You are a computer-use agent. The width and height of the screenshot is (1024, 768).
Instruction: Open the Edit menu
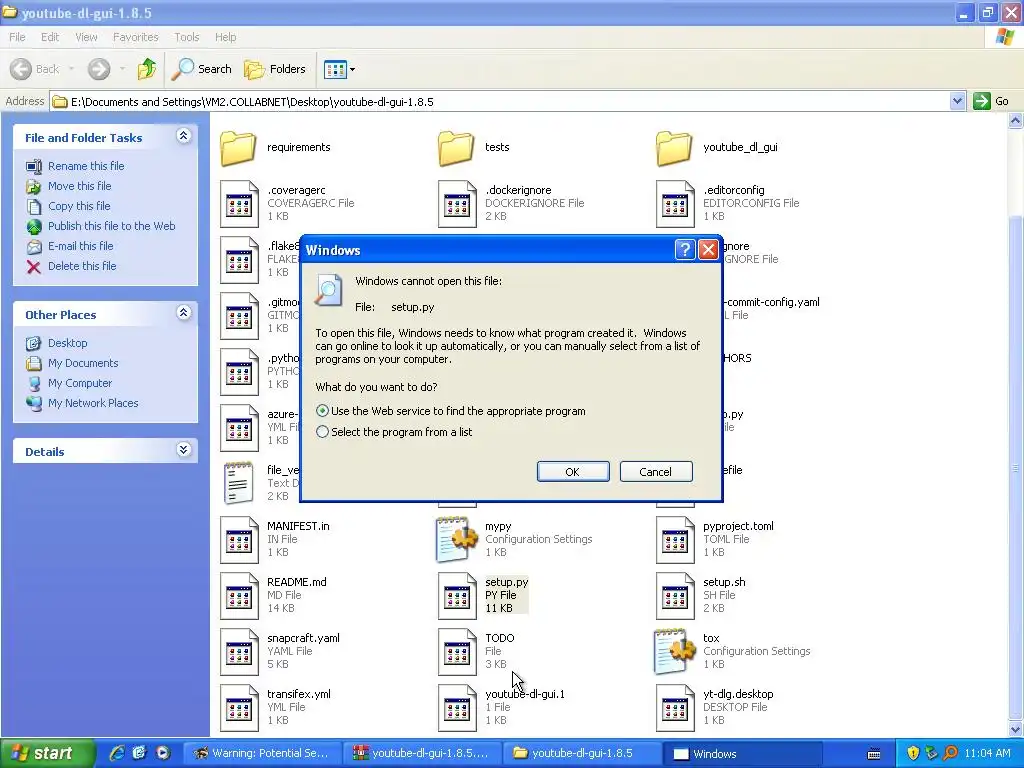50,37
